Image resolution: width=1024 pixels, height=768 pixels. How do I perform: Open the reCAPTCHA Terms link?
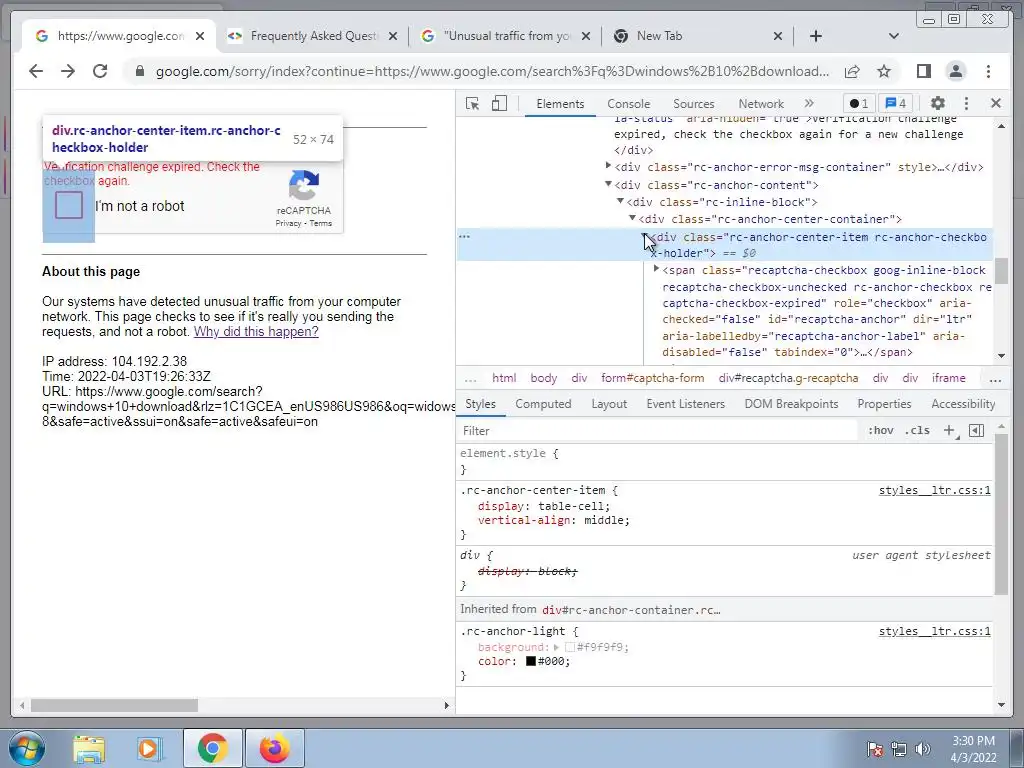click(x=321, y=223)
